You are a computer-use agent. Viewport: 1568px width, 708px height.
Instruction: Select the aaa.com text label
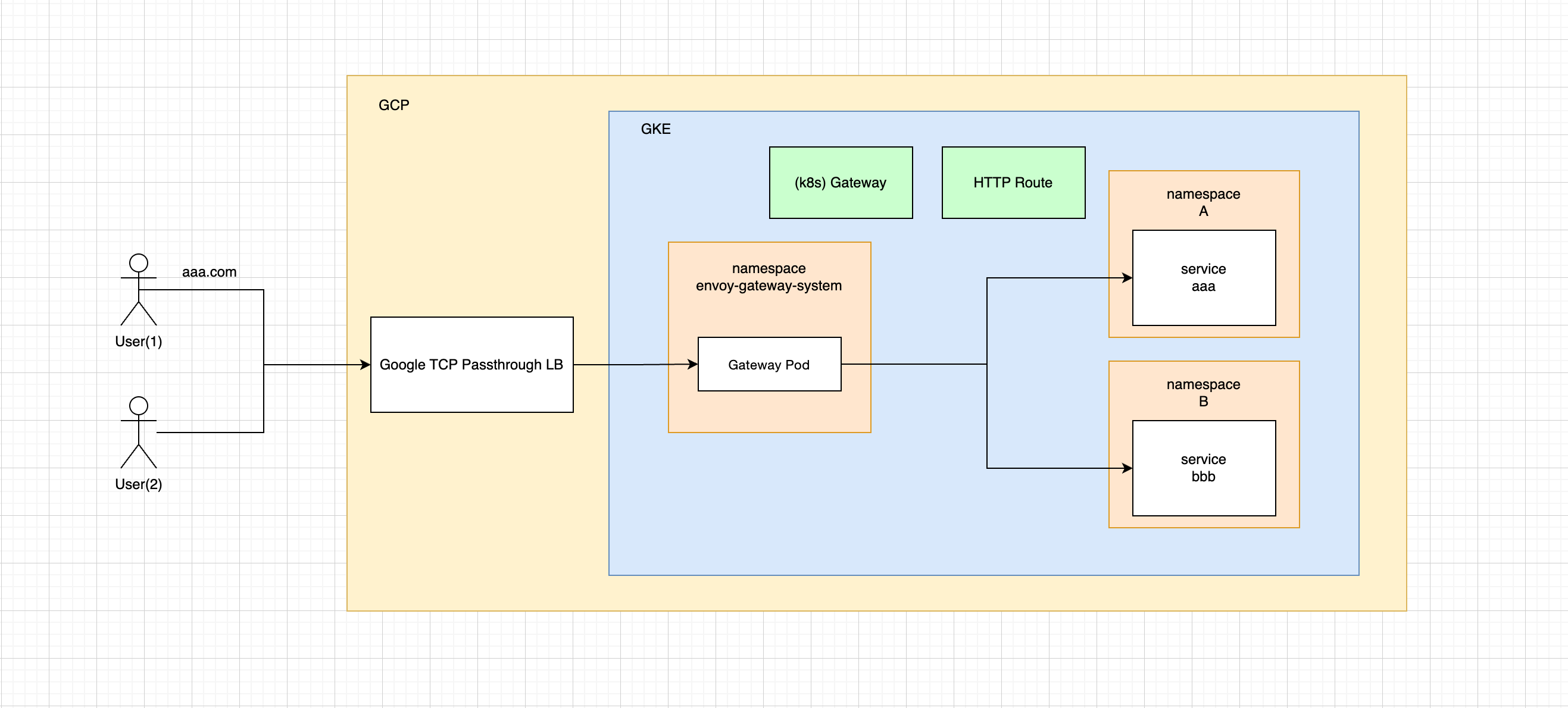click(209, 272)
